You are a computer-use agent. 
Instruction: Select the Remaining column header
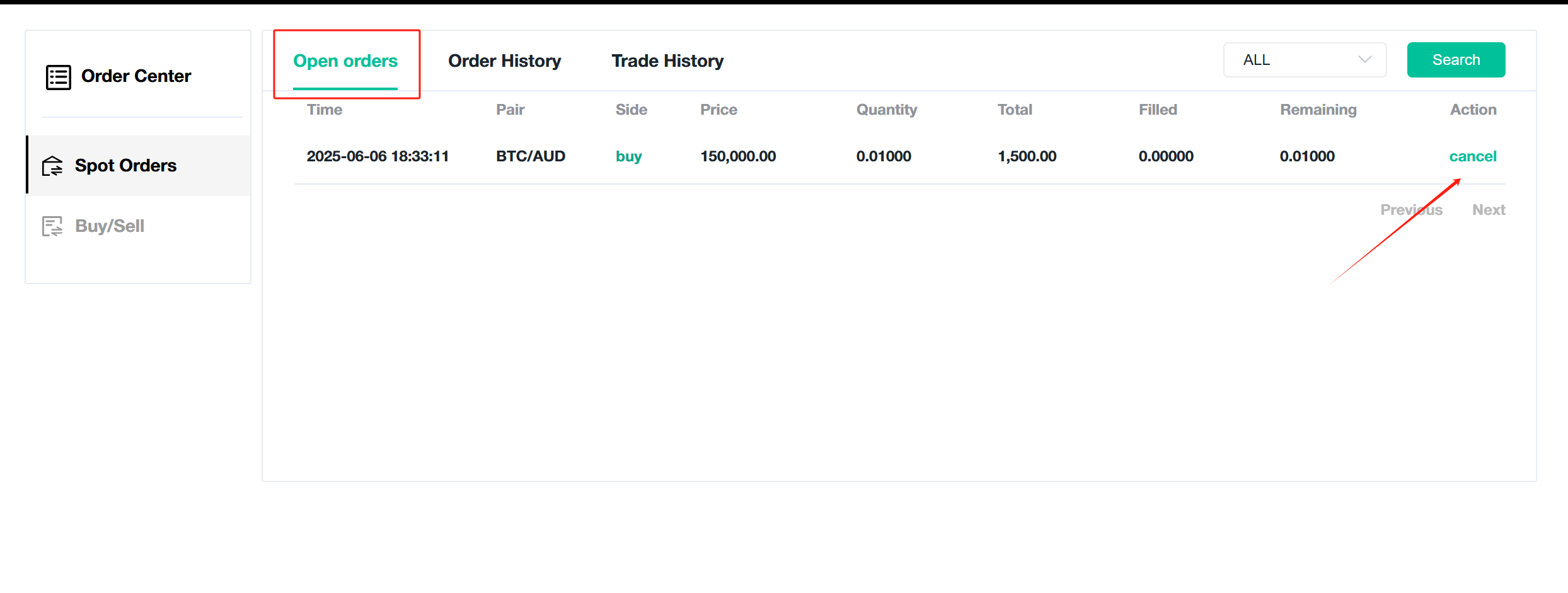coord(1318,109)
